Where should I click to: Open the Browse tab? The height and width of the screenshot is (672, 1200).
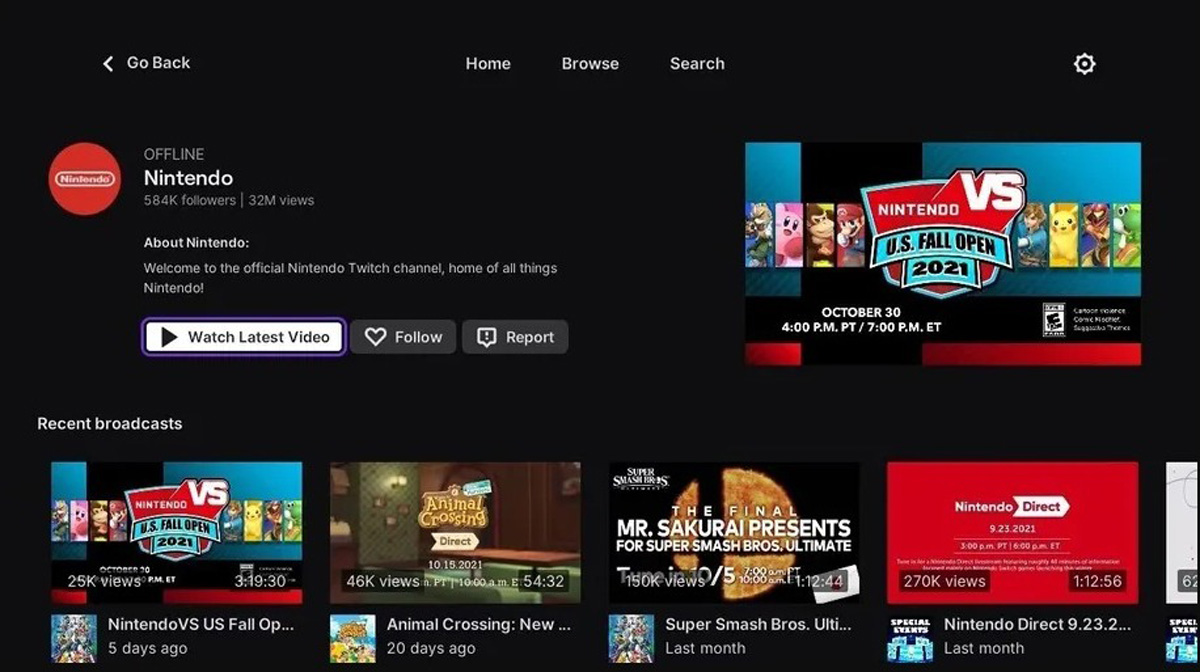[x=590, y=64]
